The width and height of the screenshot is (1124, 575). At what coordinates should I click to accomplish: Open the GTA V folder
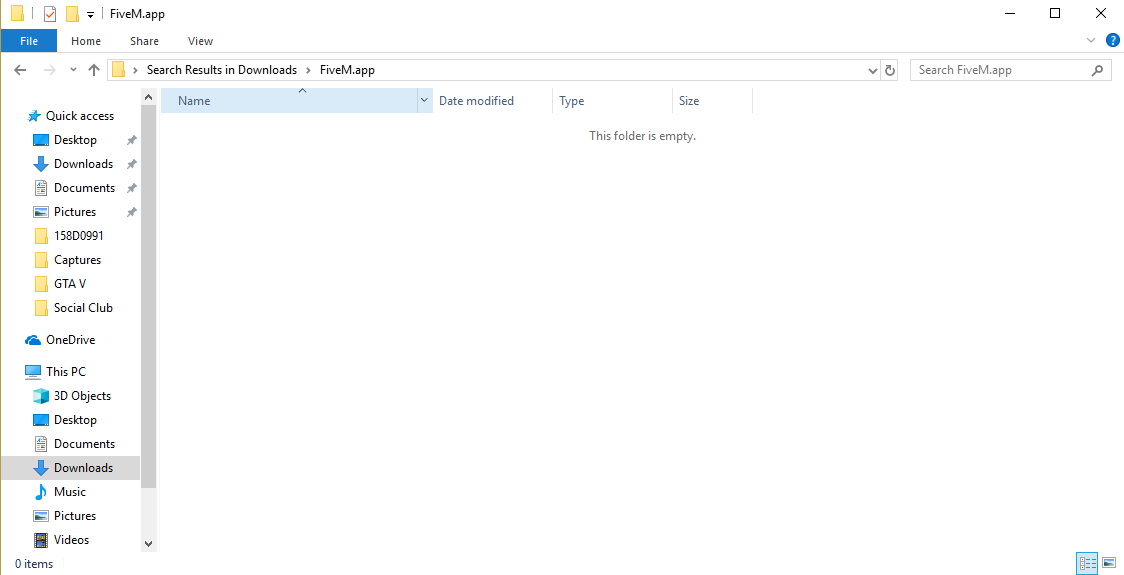(x=70, y=284)
